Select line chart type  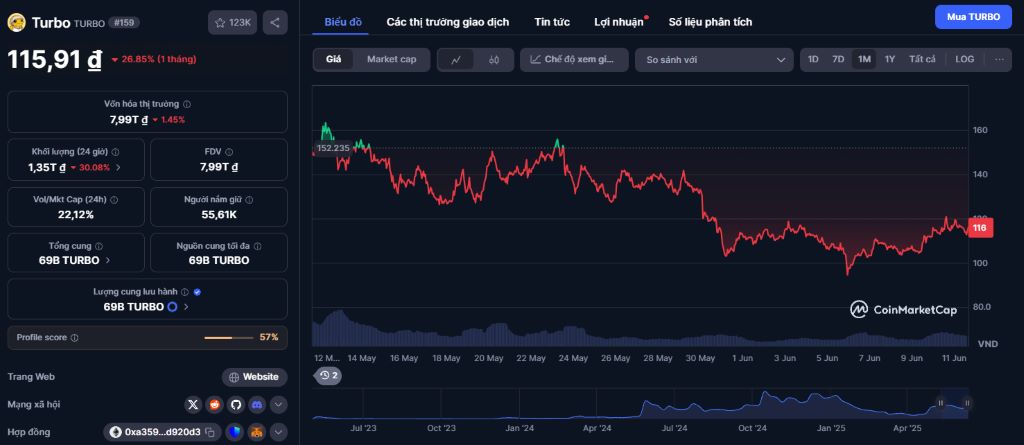(457, 59)
